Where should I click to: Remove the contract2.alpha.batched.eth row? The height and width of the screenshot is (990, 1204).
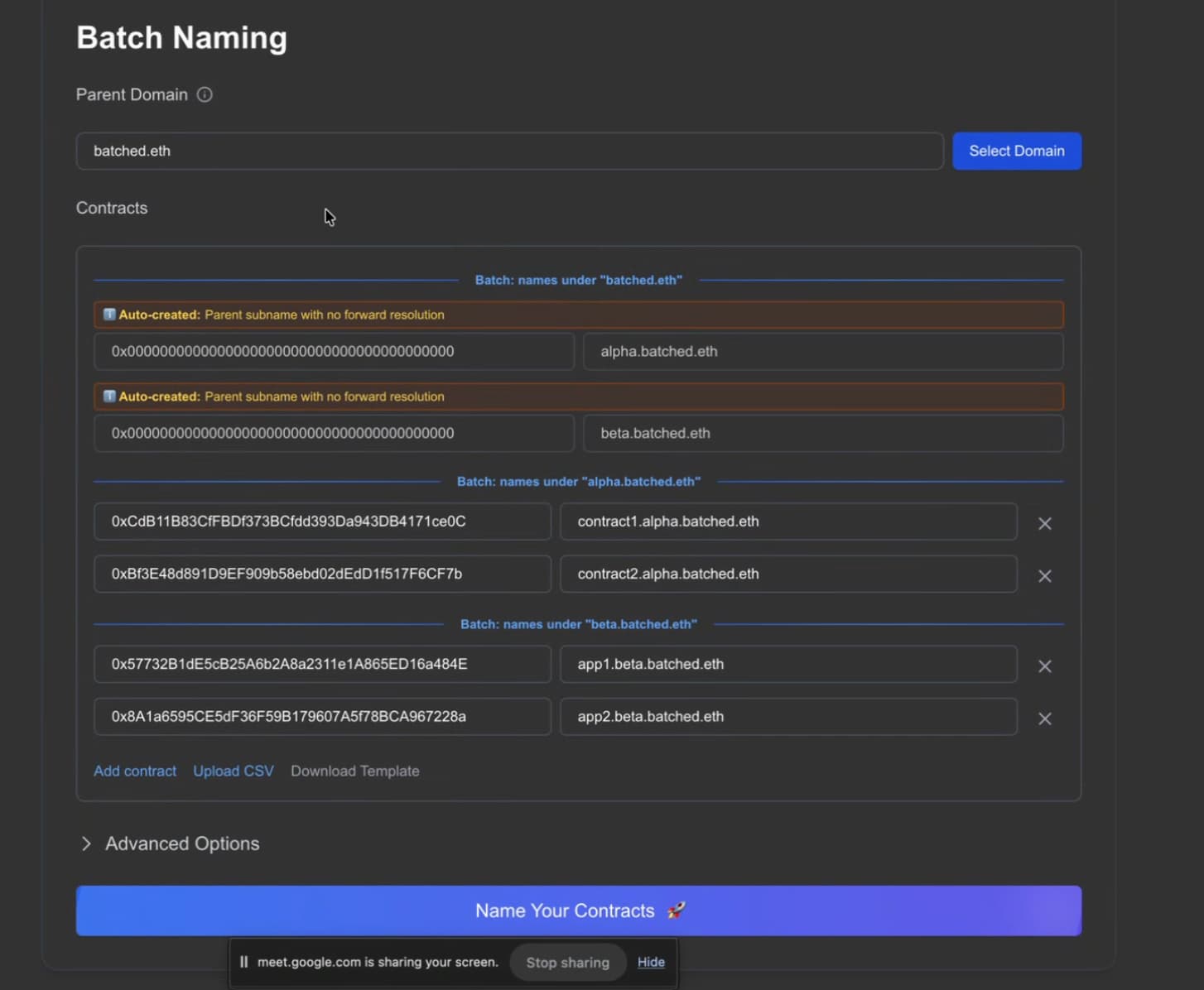[1044, 576]
